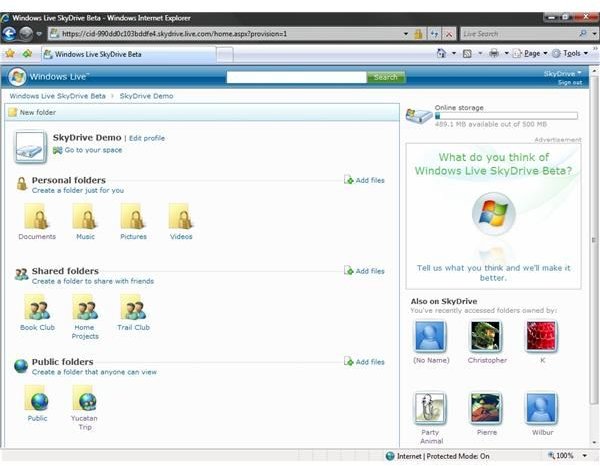The height and width of the screenshot is (466, 600).
Task: Click the SkyDrive Demo profile picture
Action: point(30,147)
